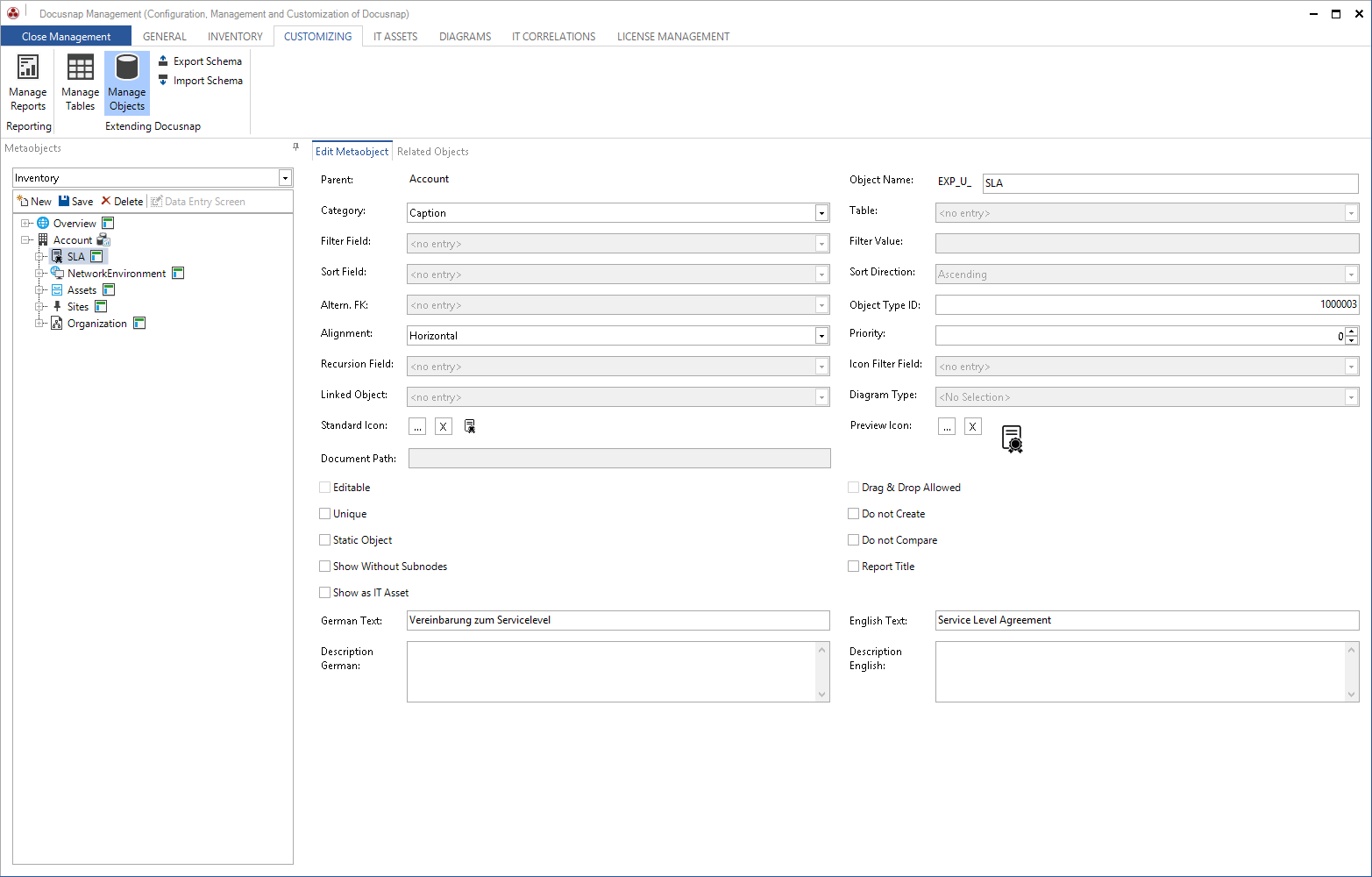
Task: Collapse the Account tree node
Action: 25,239
